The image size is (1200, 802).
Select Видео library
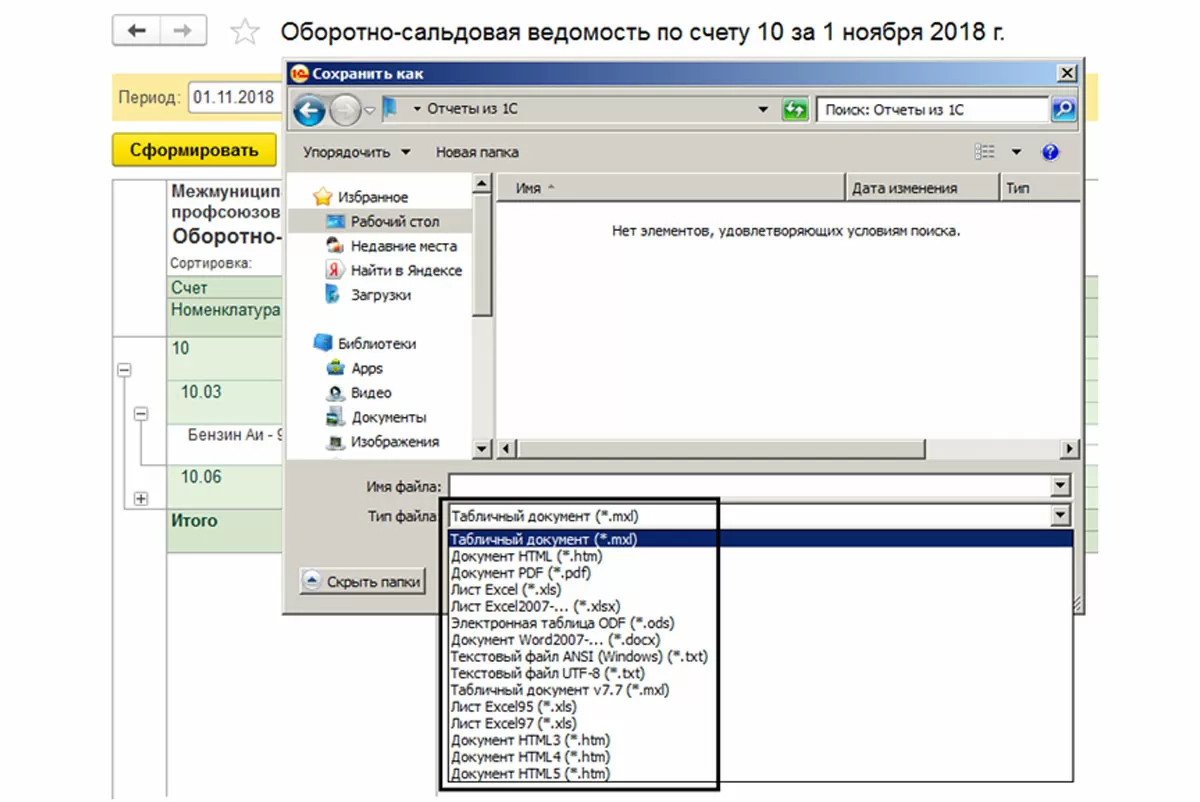pos(359,393)
